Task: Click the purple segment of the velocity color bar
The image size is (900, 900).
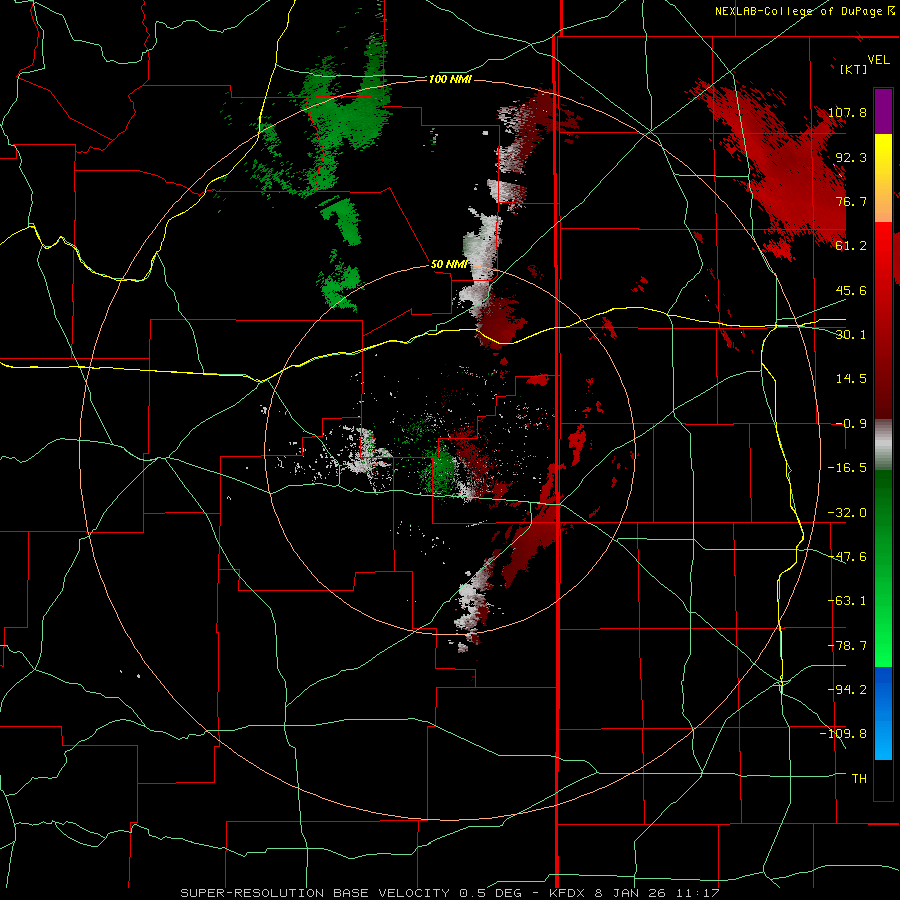Action: [x=883, y=111]
